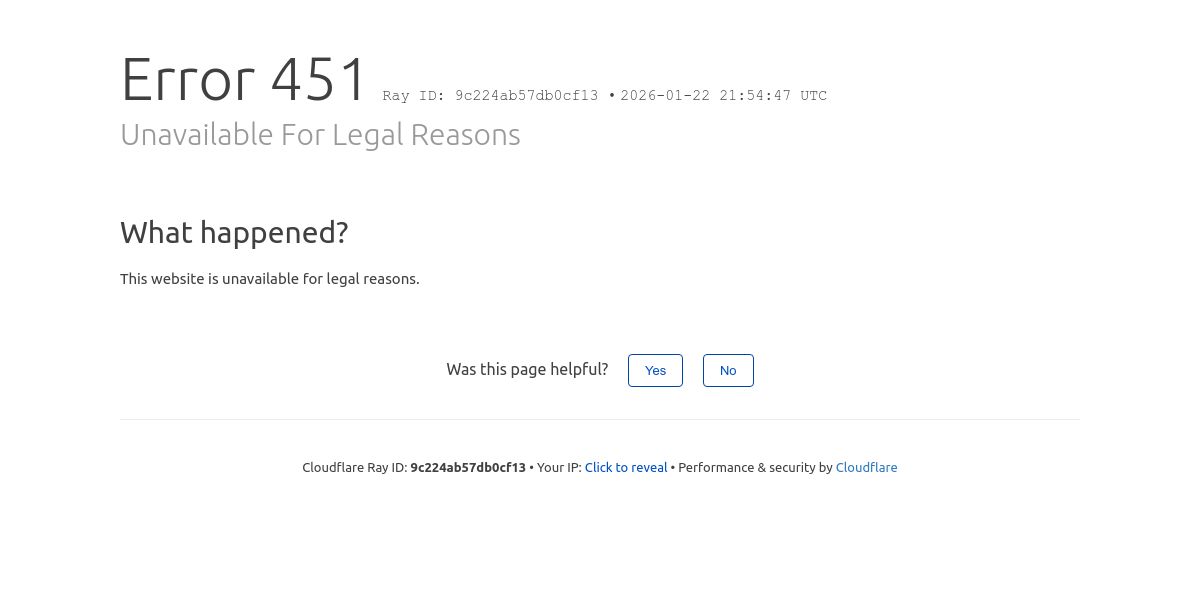Select the header Ray ID monospace text
Image resolution: width=1200 pixels, height=600 pixels.
coord(490,96)
